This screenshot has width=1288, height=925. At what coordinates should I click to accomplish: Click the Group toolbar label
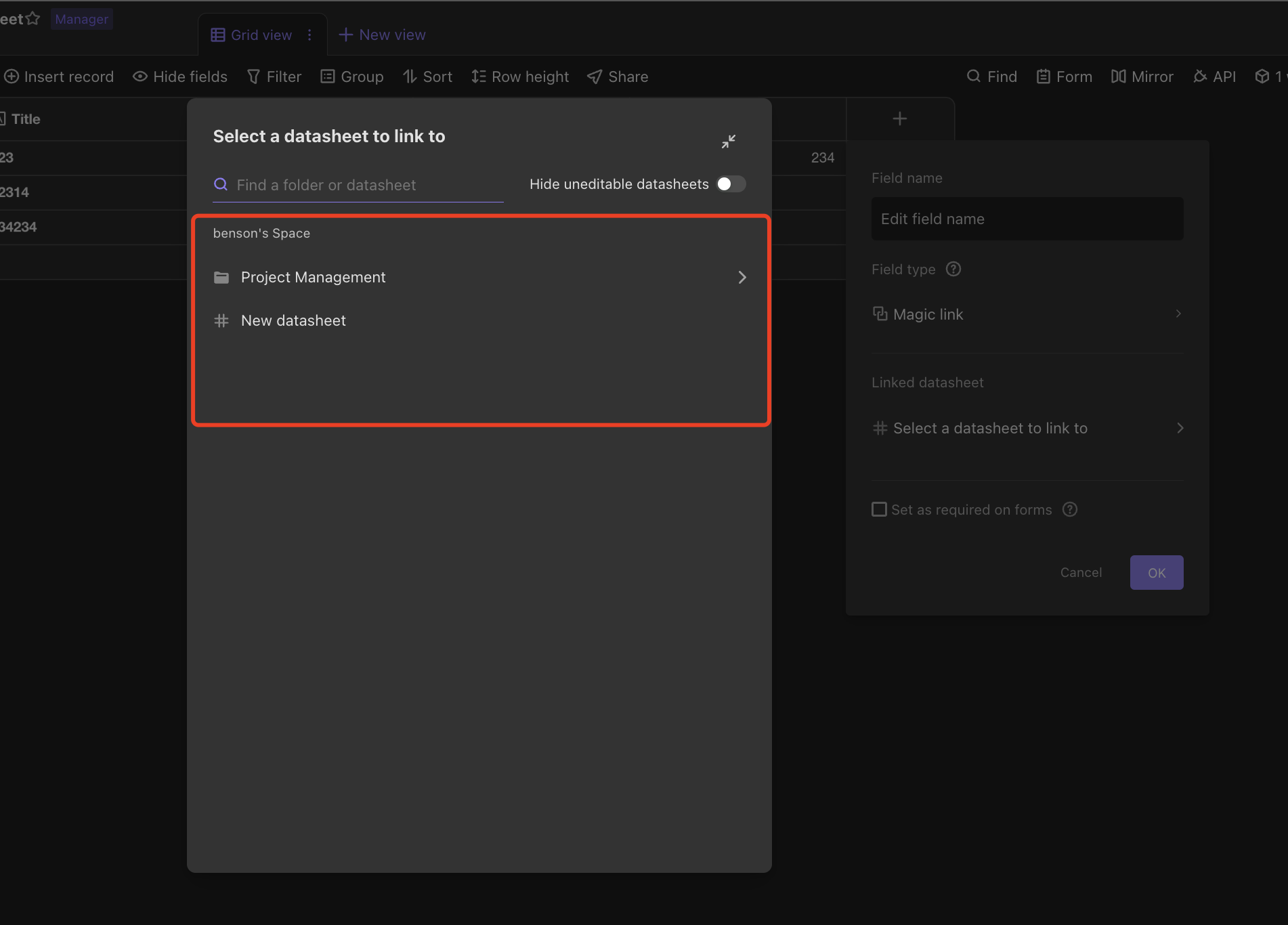point(362,77)
